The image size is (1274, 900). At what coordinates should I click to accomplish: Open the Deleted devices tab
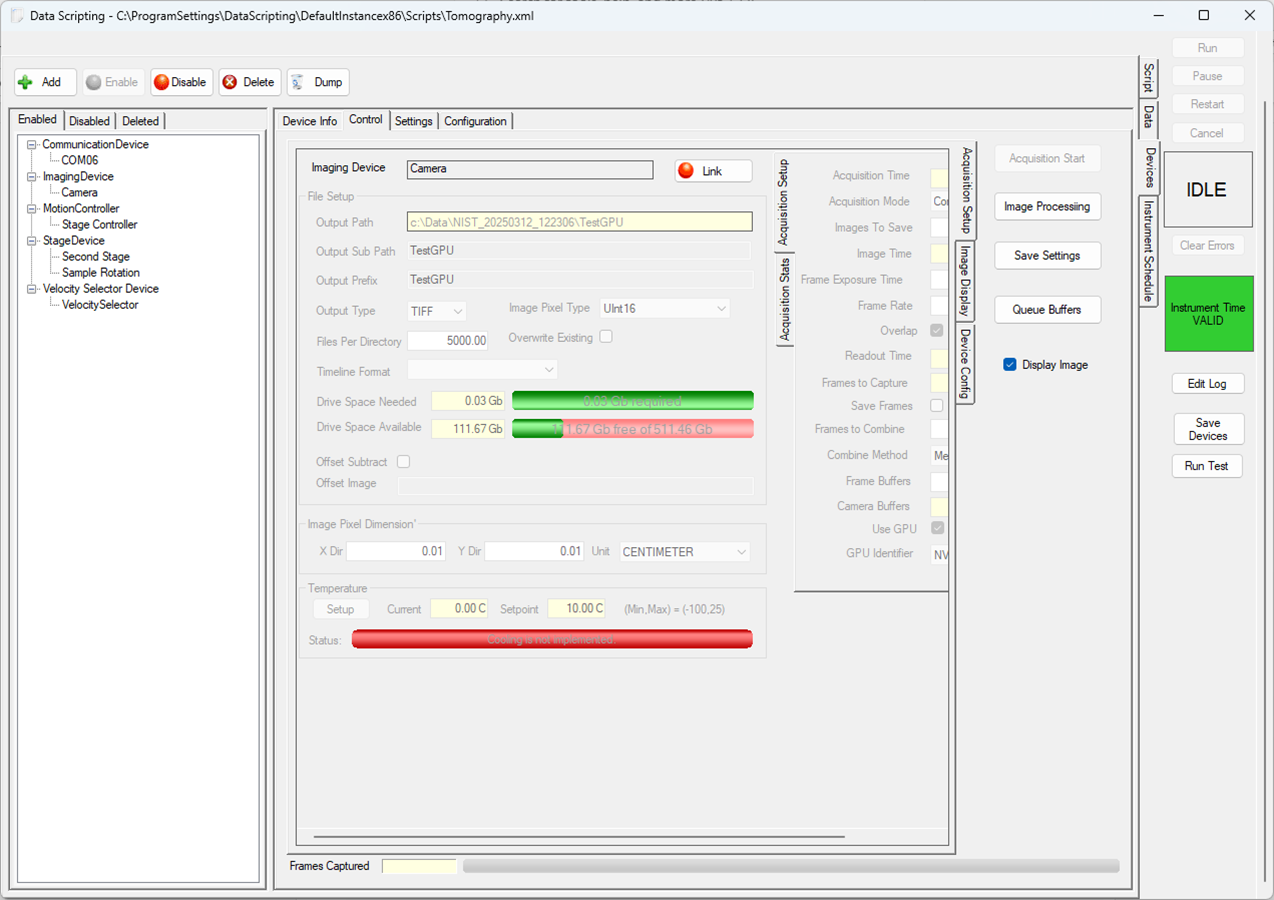[x=141, y=121]
